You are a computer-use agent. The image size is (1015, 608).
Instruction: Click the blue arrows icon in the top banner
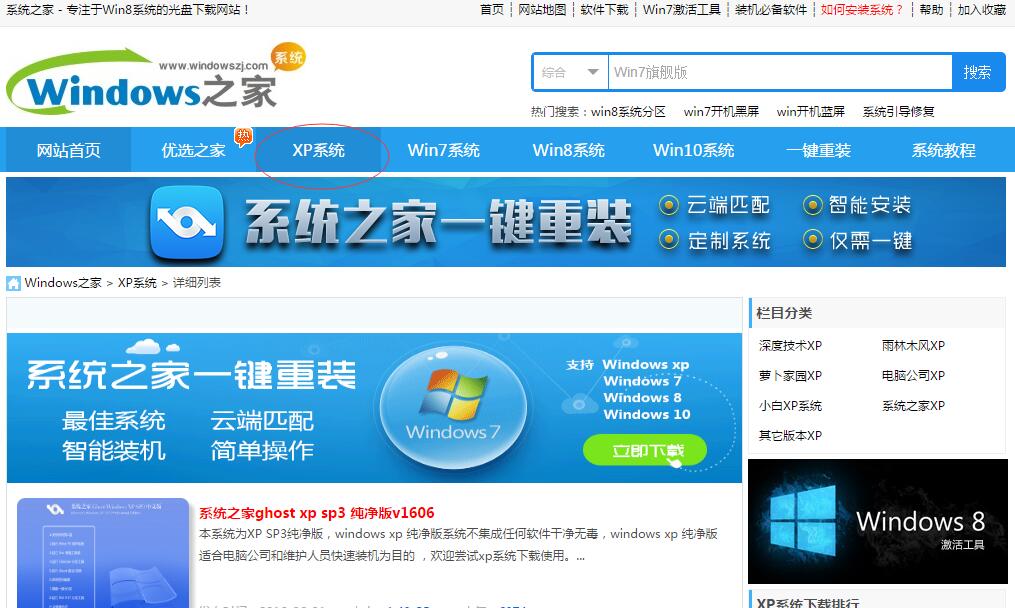pos(187,223)
